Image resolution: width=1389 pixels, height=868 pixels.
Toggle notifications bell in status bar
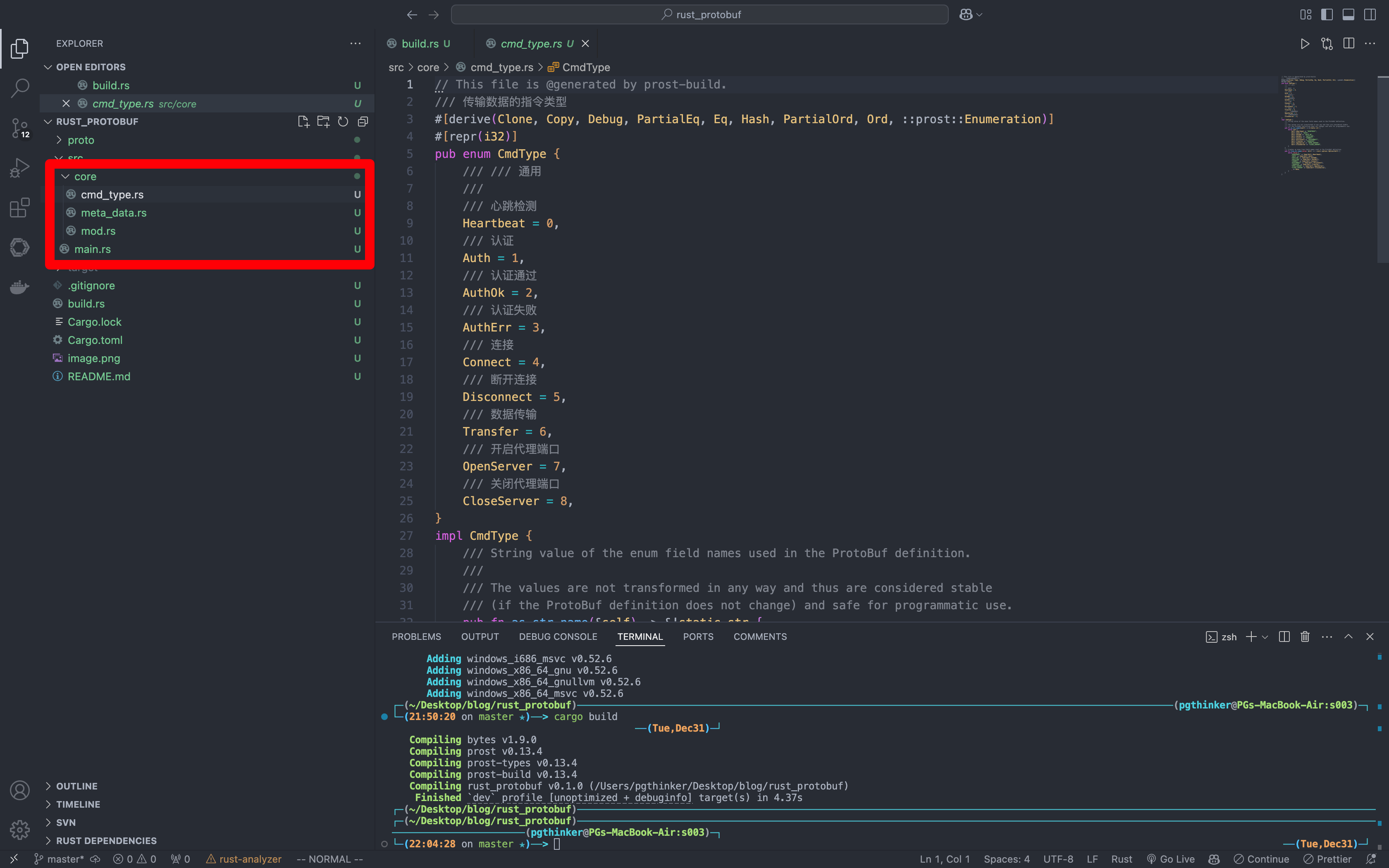pos(1371,859)
